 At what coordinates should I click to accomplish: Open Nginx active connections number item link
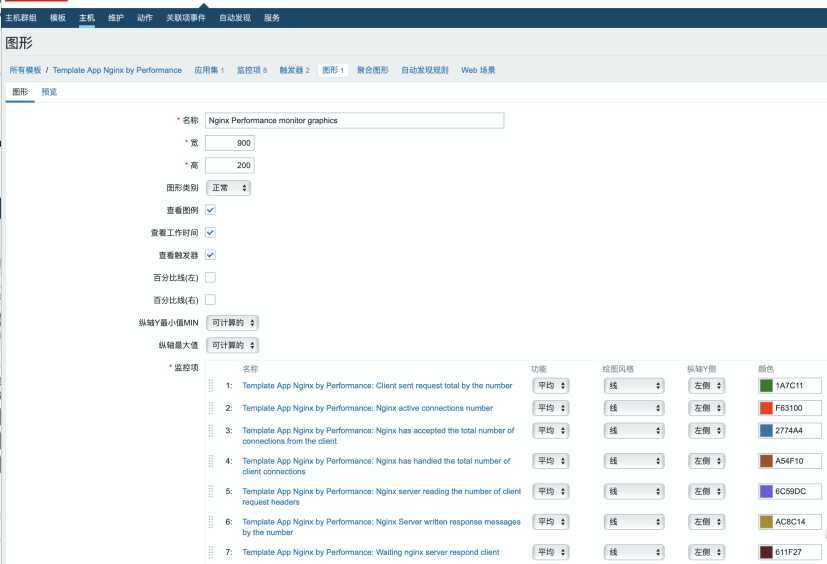pos(368,408)
